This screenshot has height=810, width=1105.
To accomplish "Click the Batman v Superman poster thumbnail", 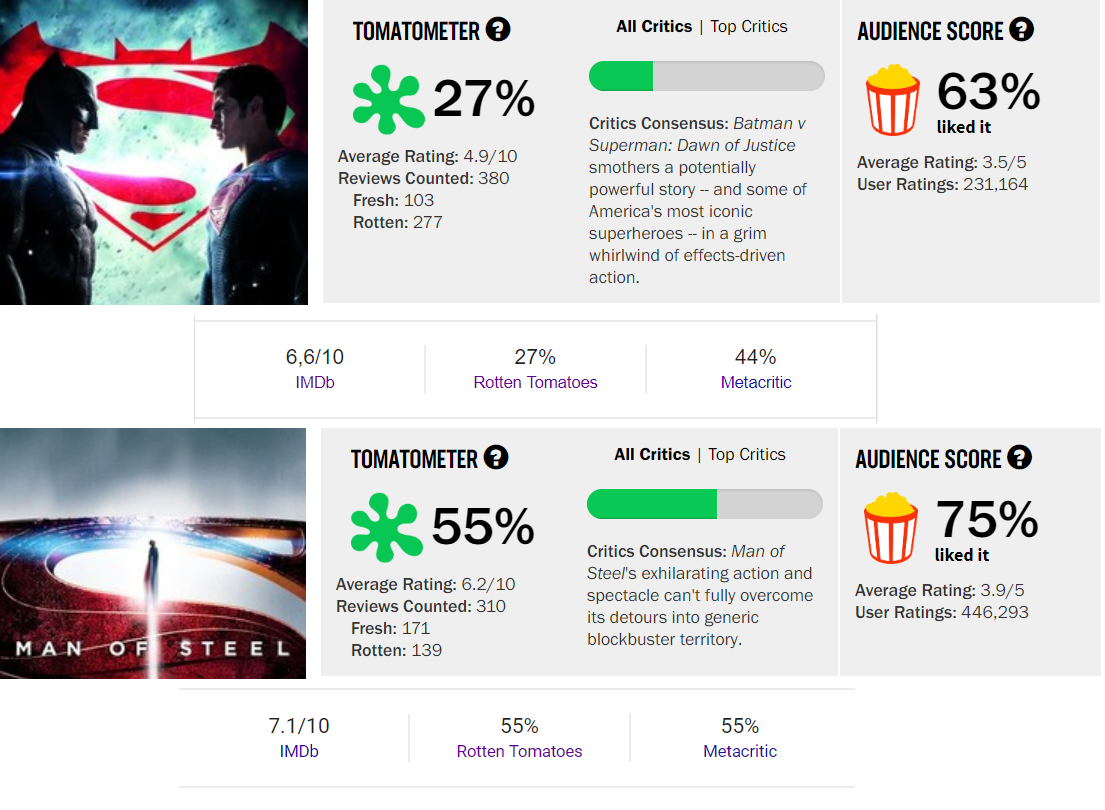I will [x=154, y=152].
